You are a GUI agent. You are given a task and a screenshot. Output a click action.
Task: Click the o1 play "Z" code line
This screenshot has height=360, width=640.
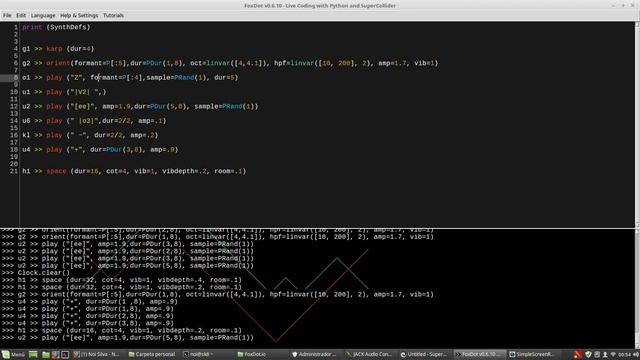point(130,78)
